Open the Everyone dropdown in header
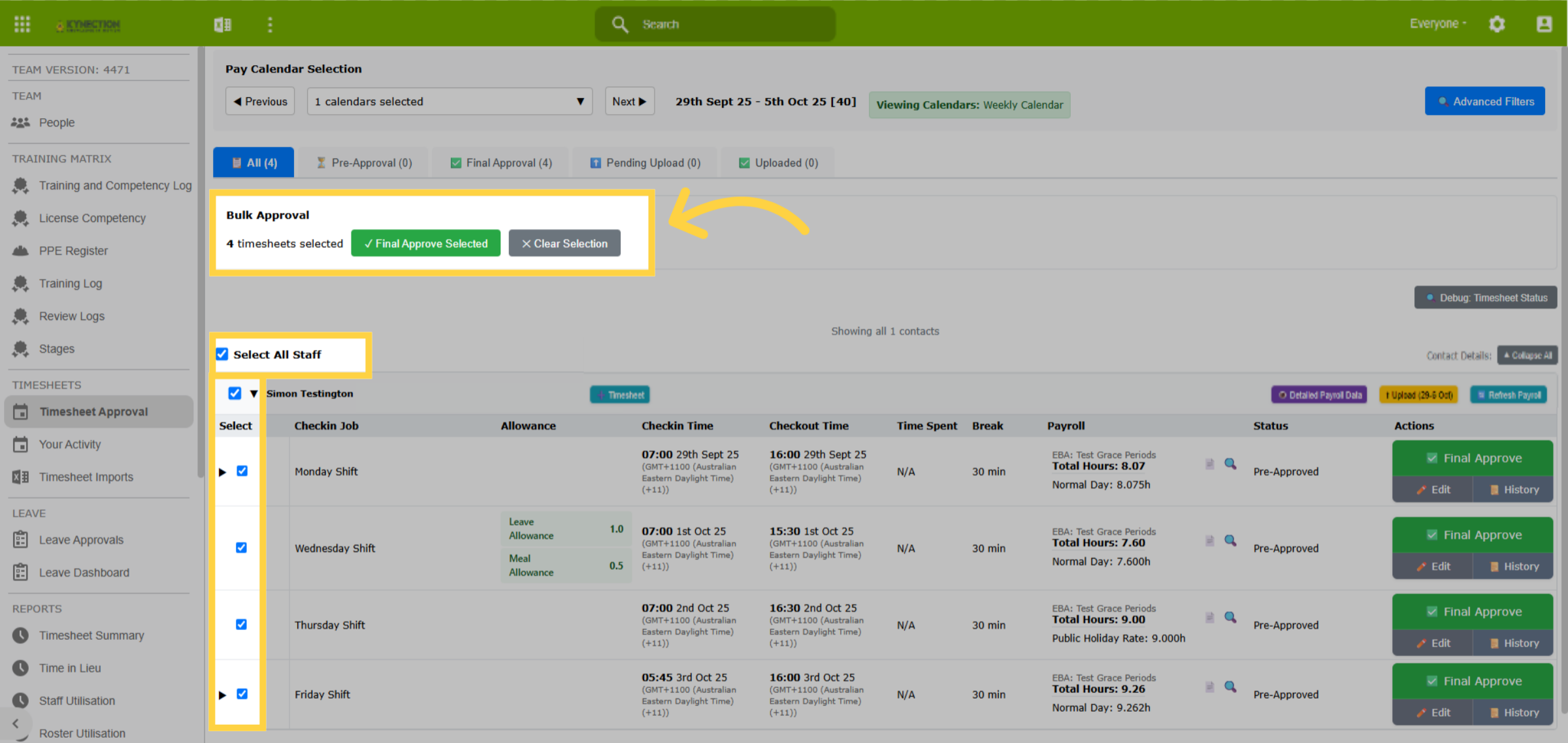The image size is (1568, 743). coord(1438,24)
